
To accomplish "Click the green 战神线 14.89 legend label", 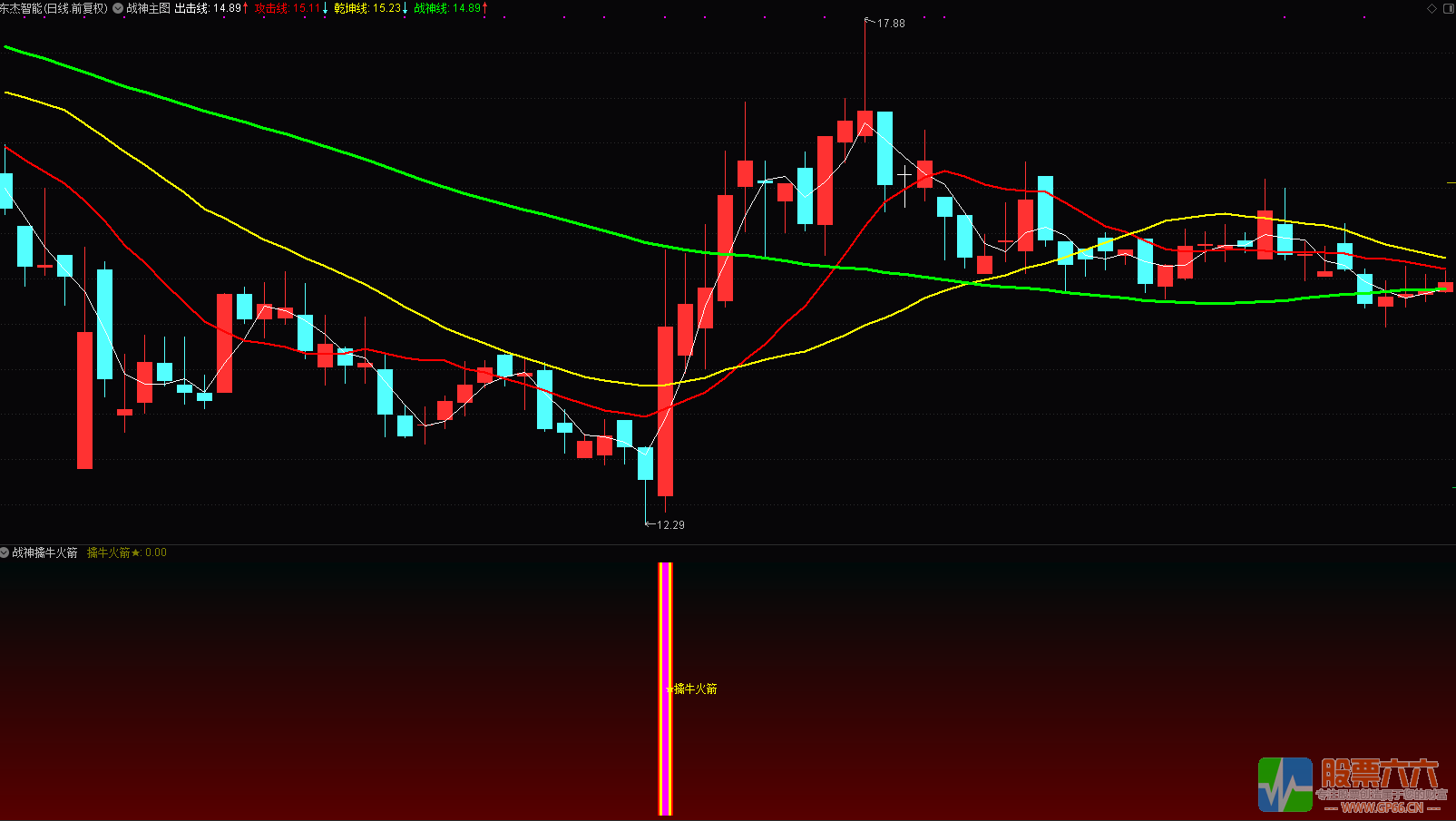I will pos(450,8).
